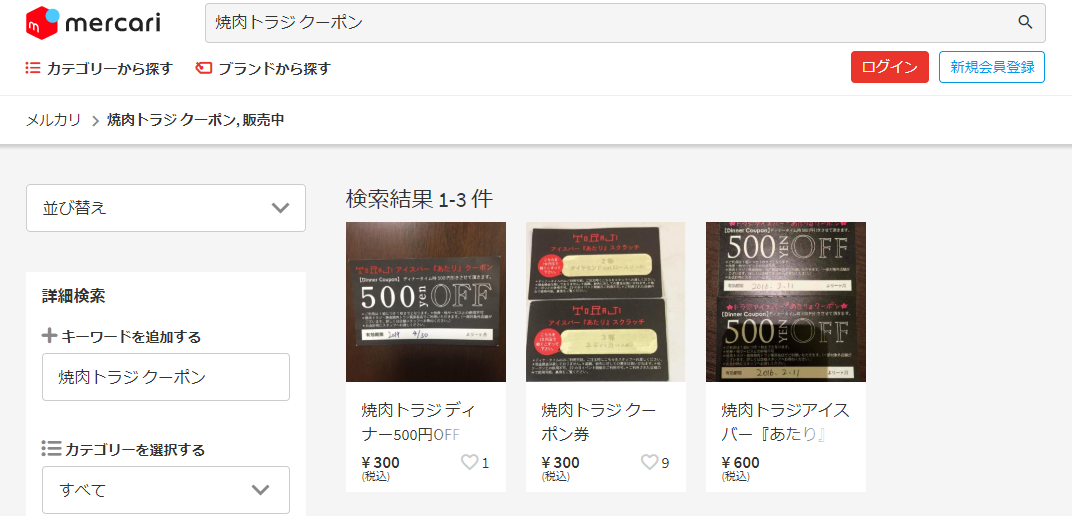Like the 焼肉トラジ クーポン券 item heart

point(649,463)
